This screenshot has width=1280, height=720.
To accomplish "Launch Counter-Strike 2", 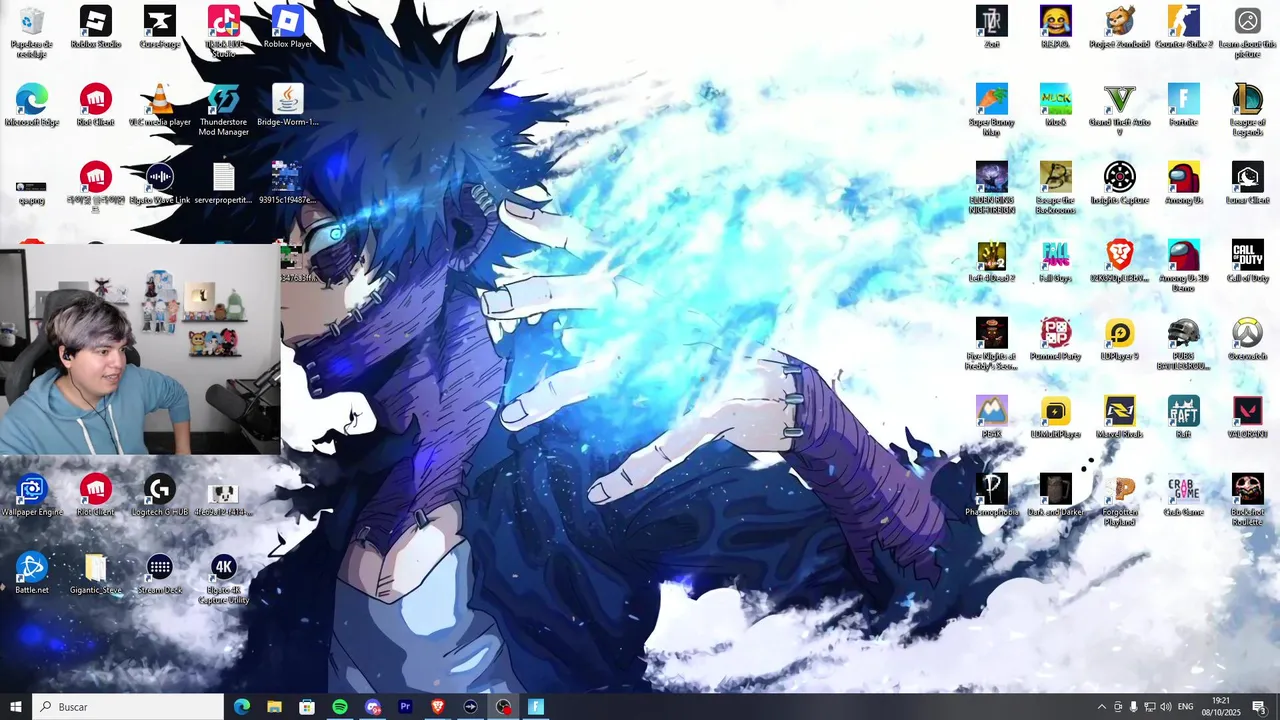I will click(x=1184, y=27).
